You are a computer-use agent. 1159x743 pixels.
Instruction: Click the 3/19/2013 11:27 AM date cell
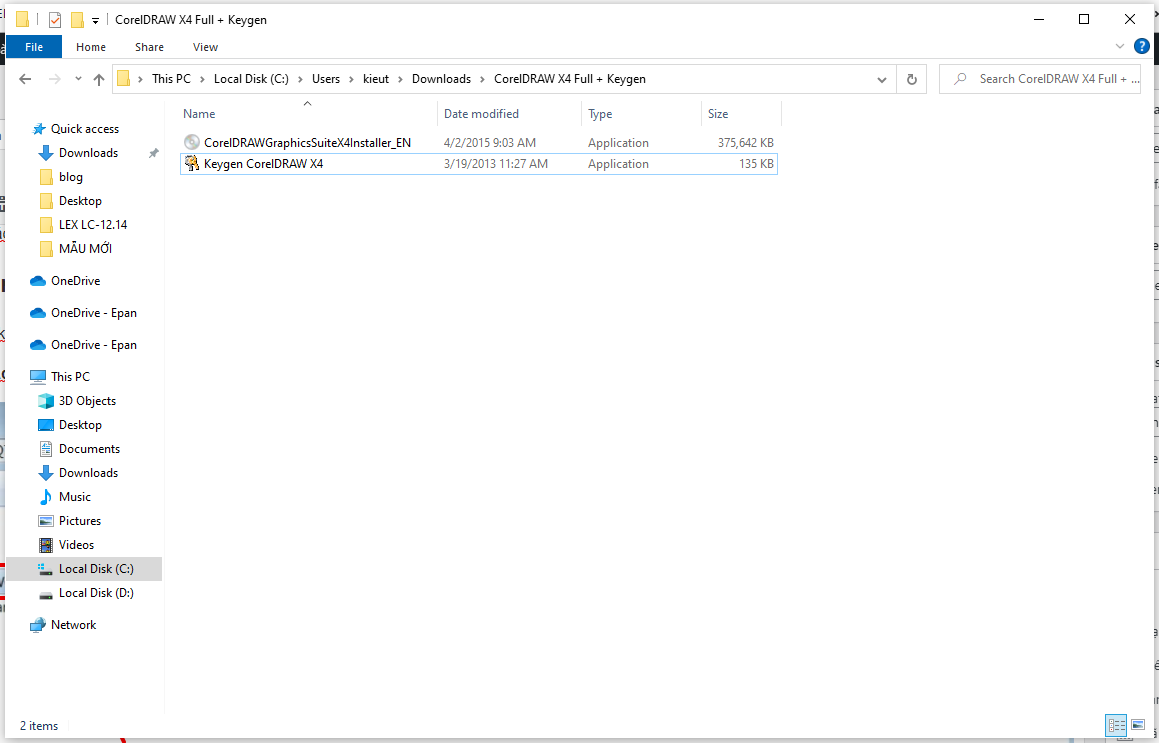point(495,164)
